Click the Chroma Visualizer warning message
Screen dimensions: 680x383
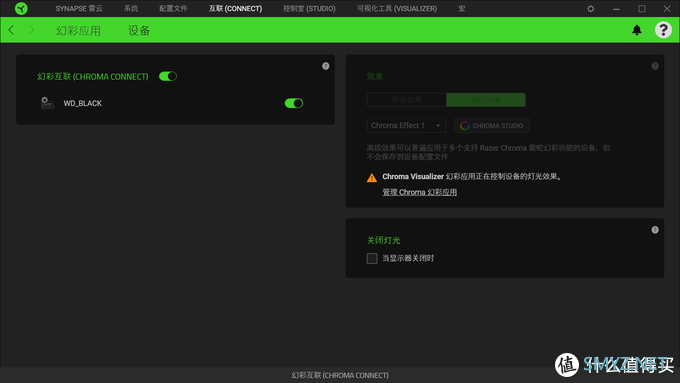472,177
